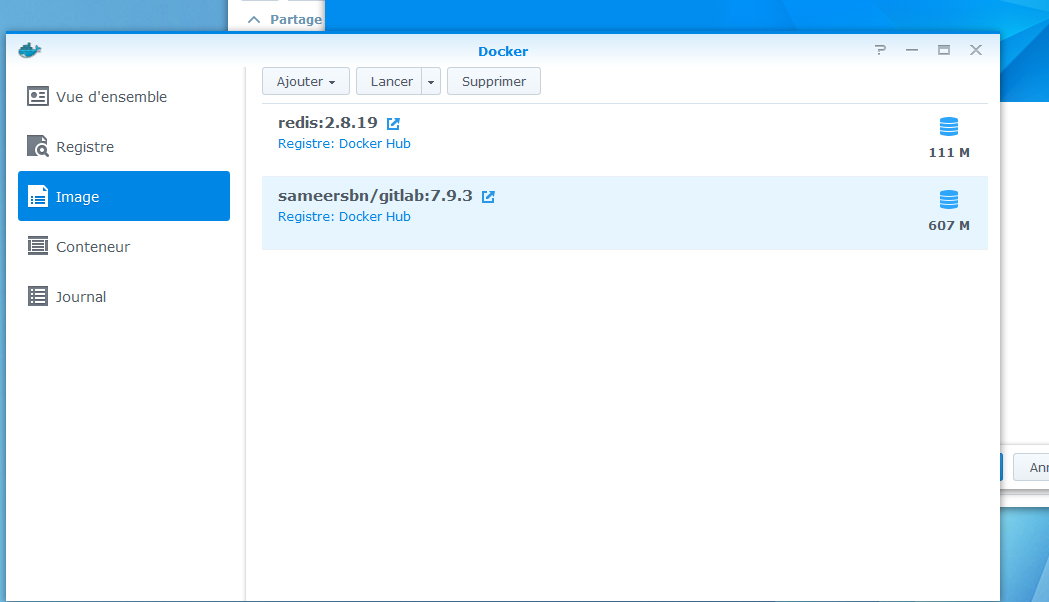The image size is (1049, 602).
Task: Switch to the Registre section
Action: point(124,146)
